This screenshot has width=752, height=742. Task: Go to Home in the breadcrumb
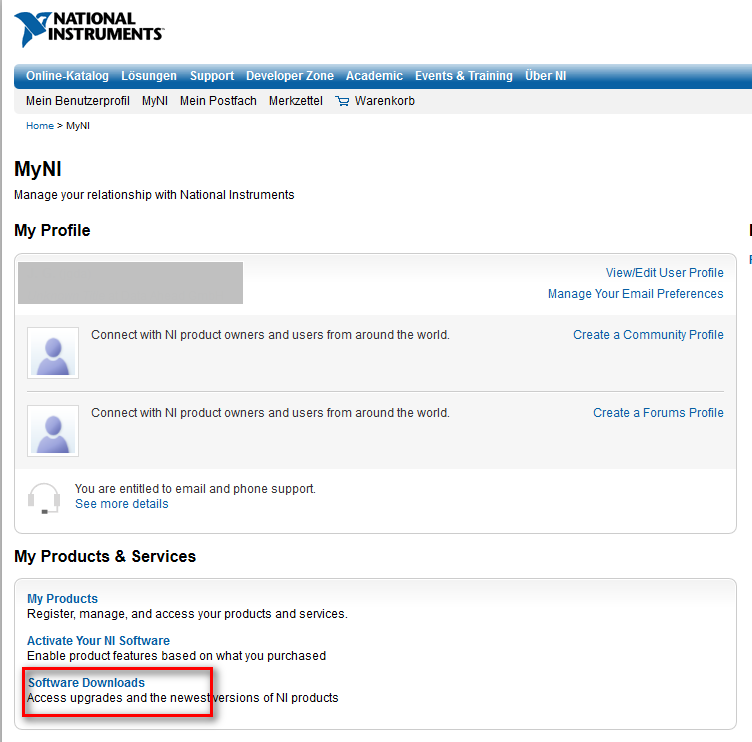point(40,126)
